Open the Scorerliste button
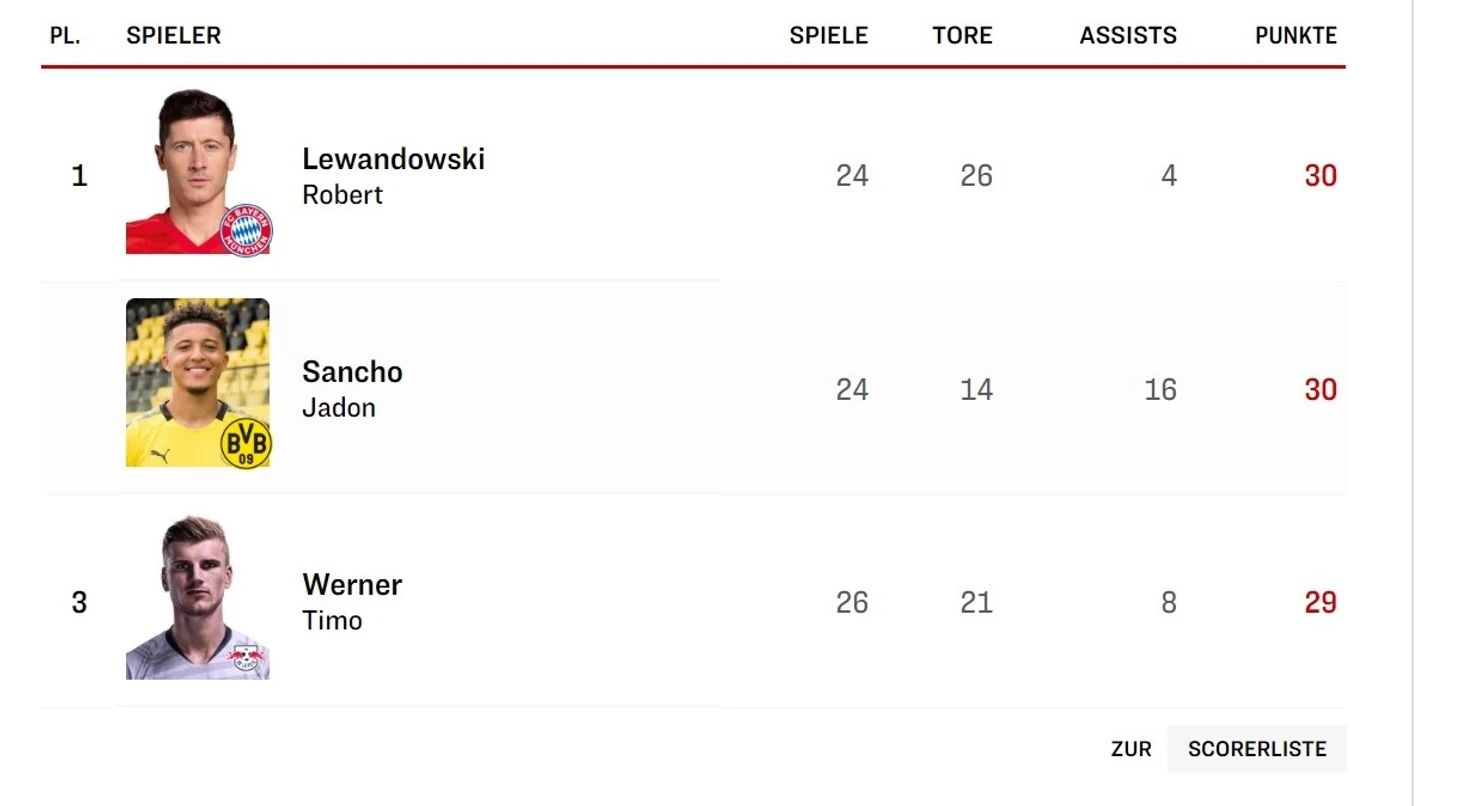Screen dimensions: 1460x806 pyautogui.click(x=1257, y=749)
